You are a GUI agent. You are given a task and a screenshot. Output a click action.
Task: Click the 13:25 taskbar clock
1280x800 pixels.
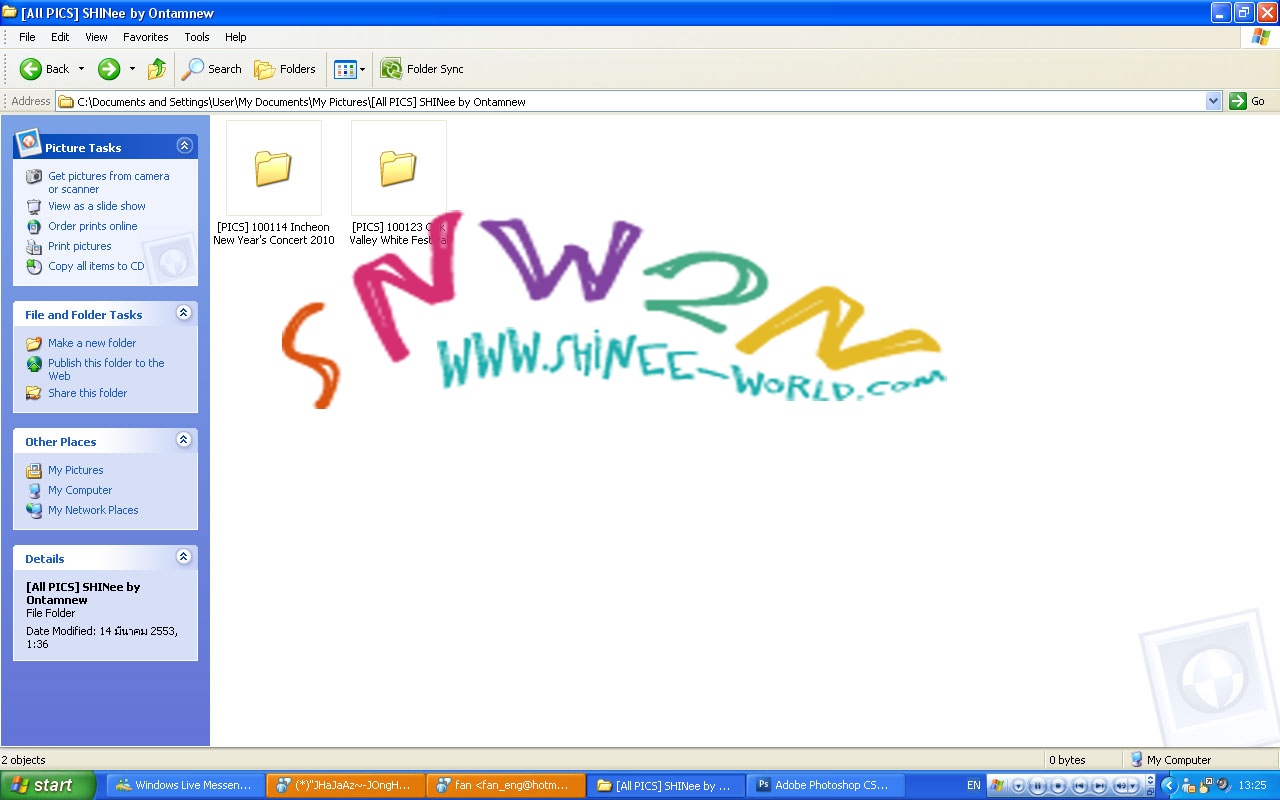click(x=1252, y=786)
